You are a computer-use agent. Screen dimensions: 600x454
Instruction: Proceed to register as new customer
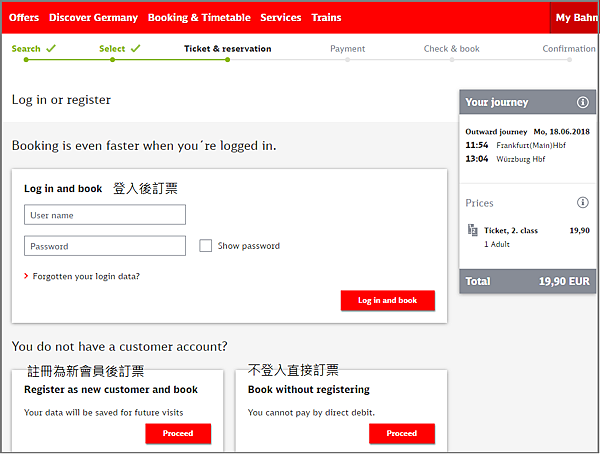coord(178,433)
